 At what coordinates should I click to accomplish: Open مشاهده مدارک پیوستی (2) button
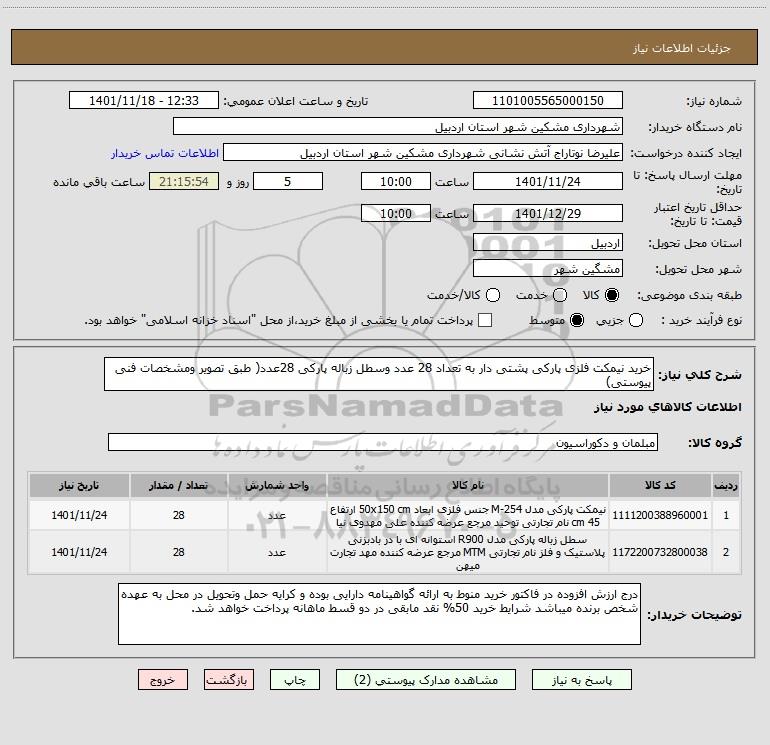[x=426, y=680]
